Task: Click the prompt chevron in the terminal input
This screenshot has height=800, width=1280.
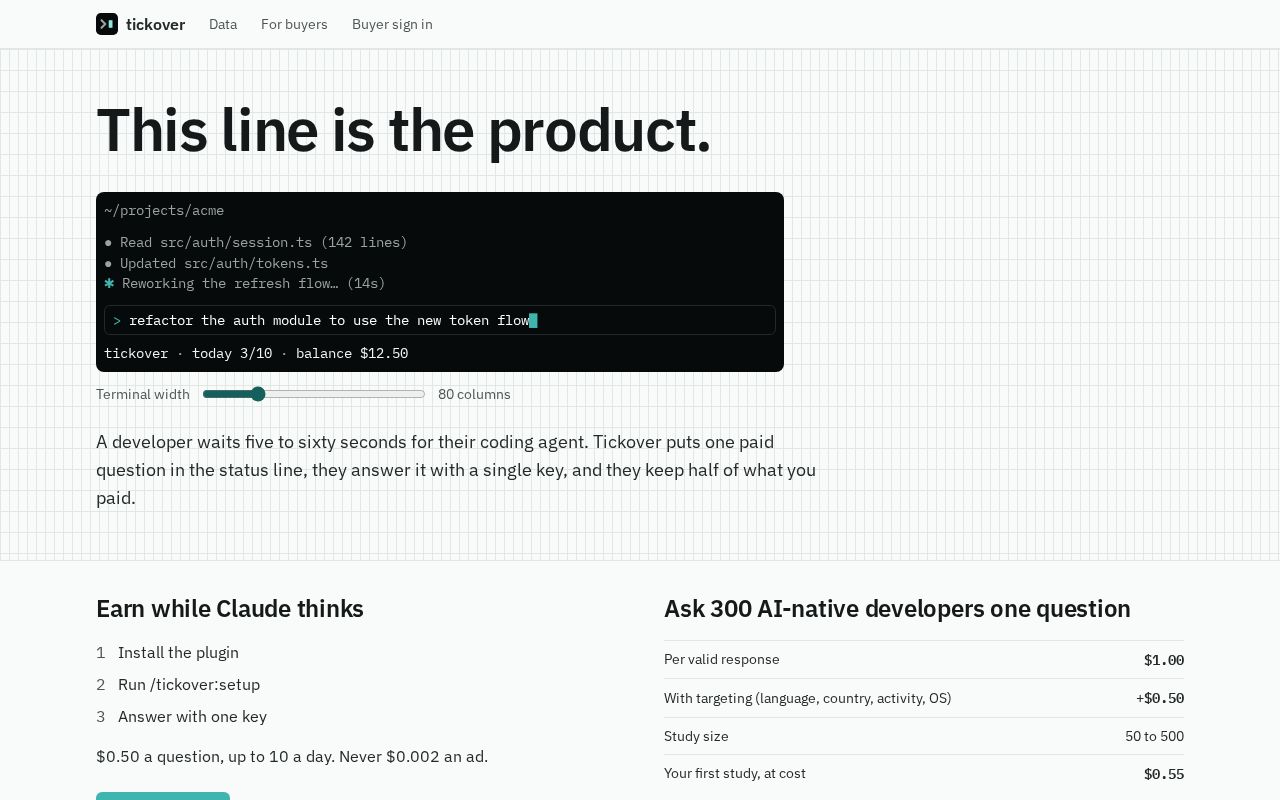Action: [x=117, y=321]
